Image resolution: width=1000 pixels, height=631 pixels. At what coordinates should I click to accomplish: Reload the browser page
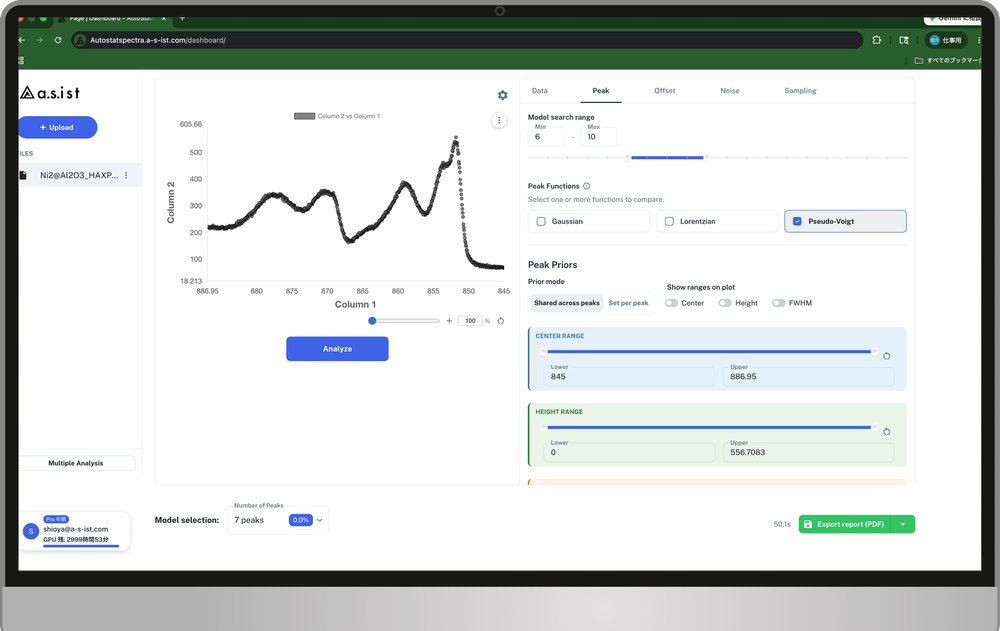pyautogui.click(x=58, y=40)
